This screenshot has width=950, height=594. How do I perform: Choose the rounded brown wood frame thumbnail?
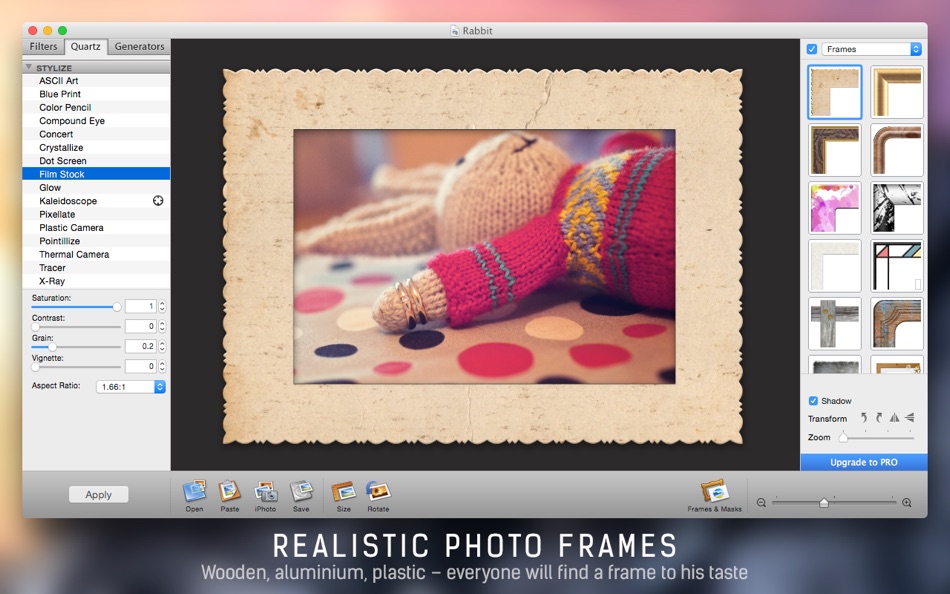click(897, 150)
